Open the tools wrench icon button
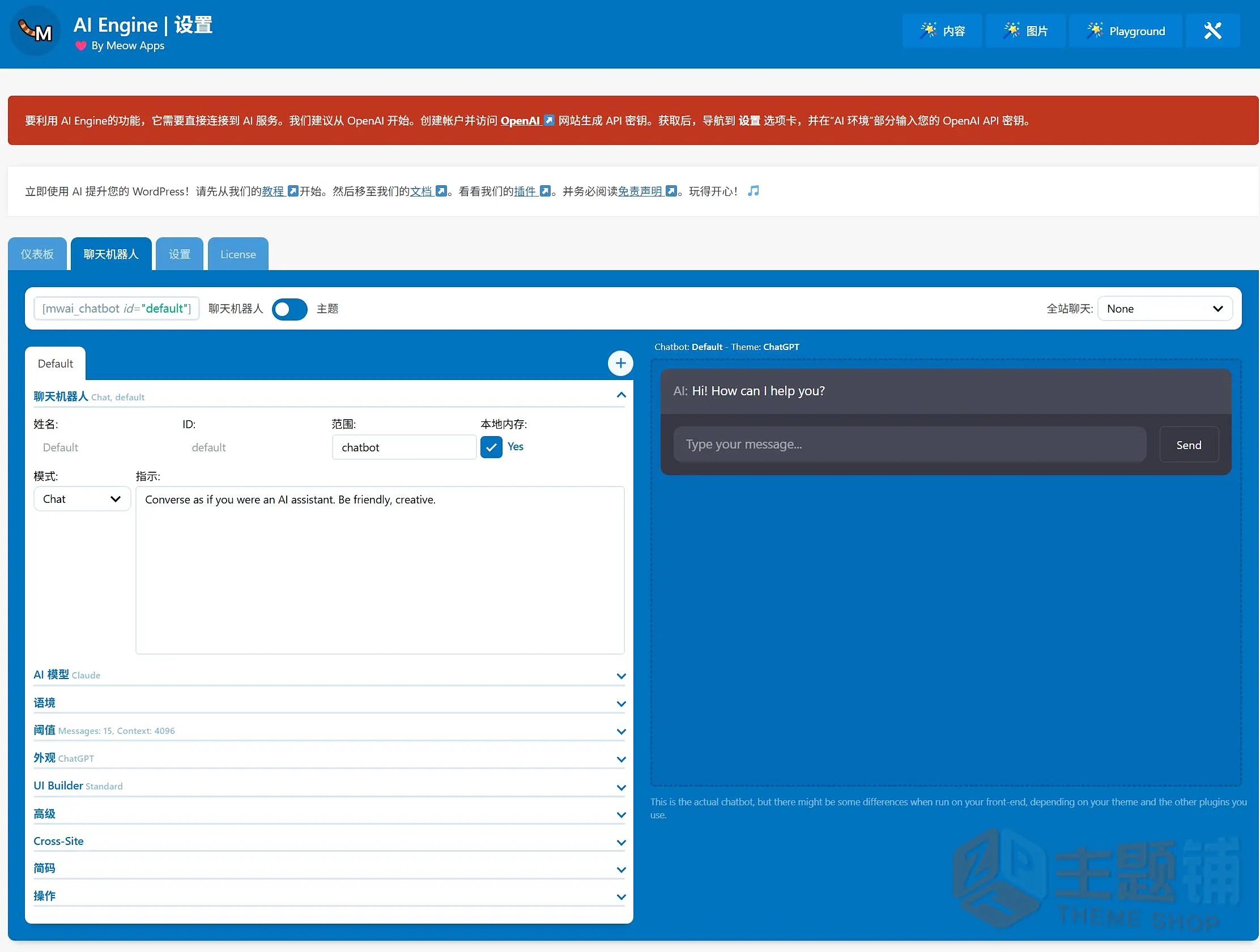Screen dimensions: 1260x952 [1213, 31]
